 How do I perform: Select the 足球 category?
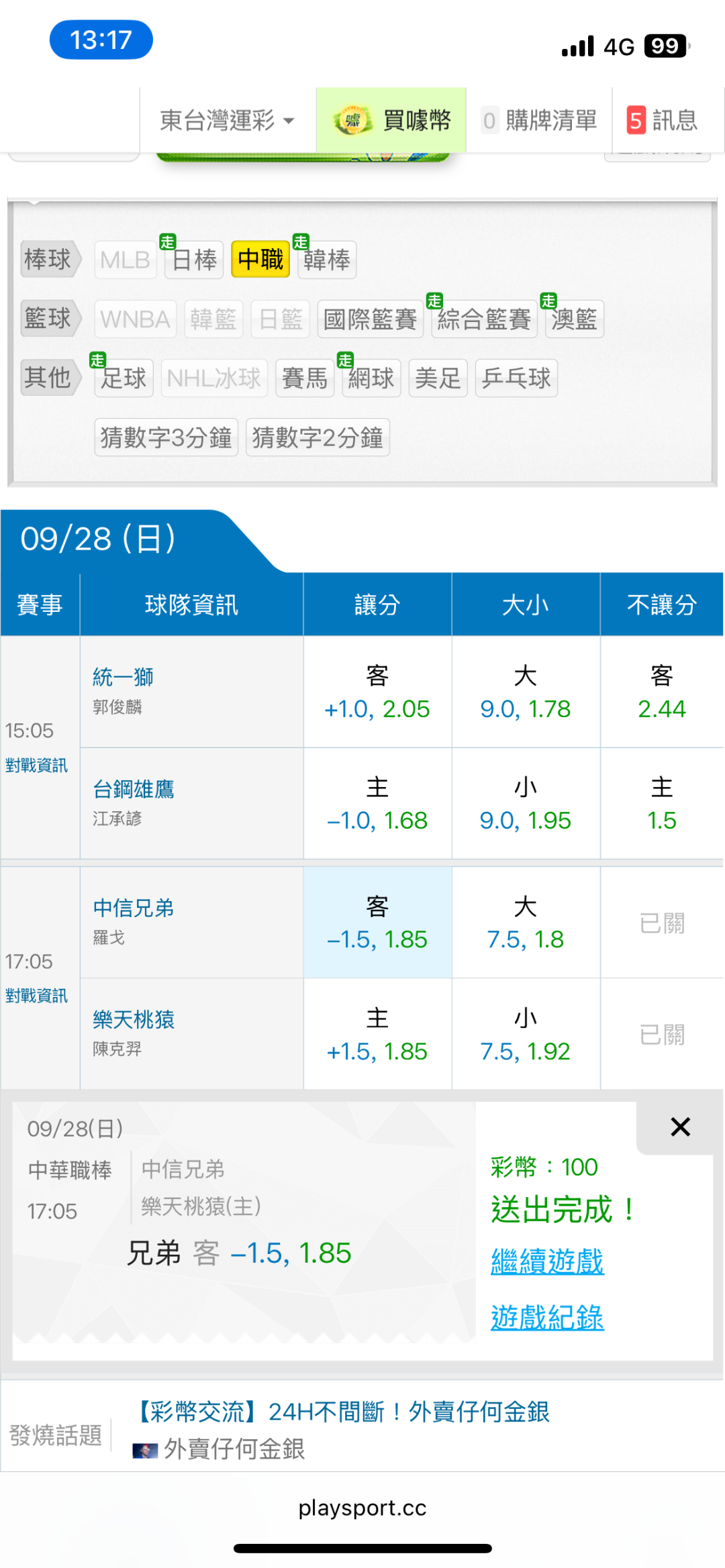pos(124,378)
